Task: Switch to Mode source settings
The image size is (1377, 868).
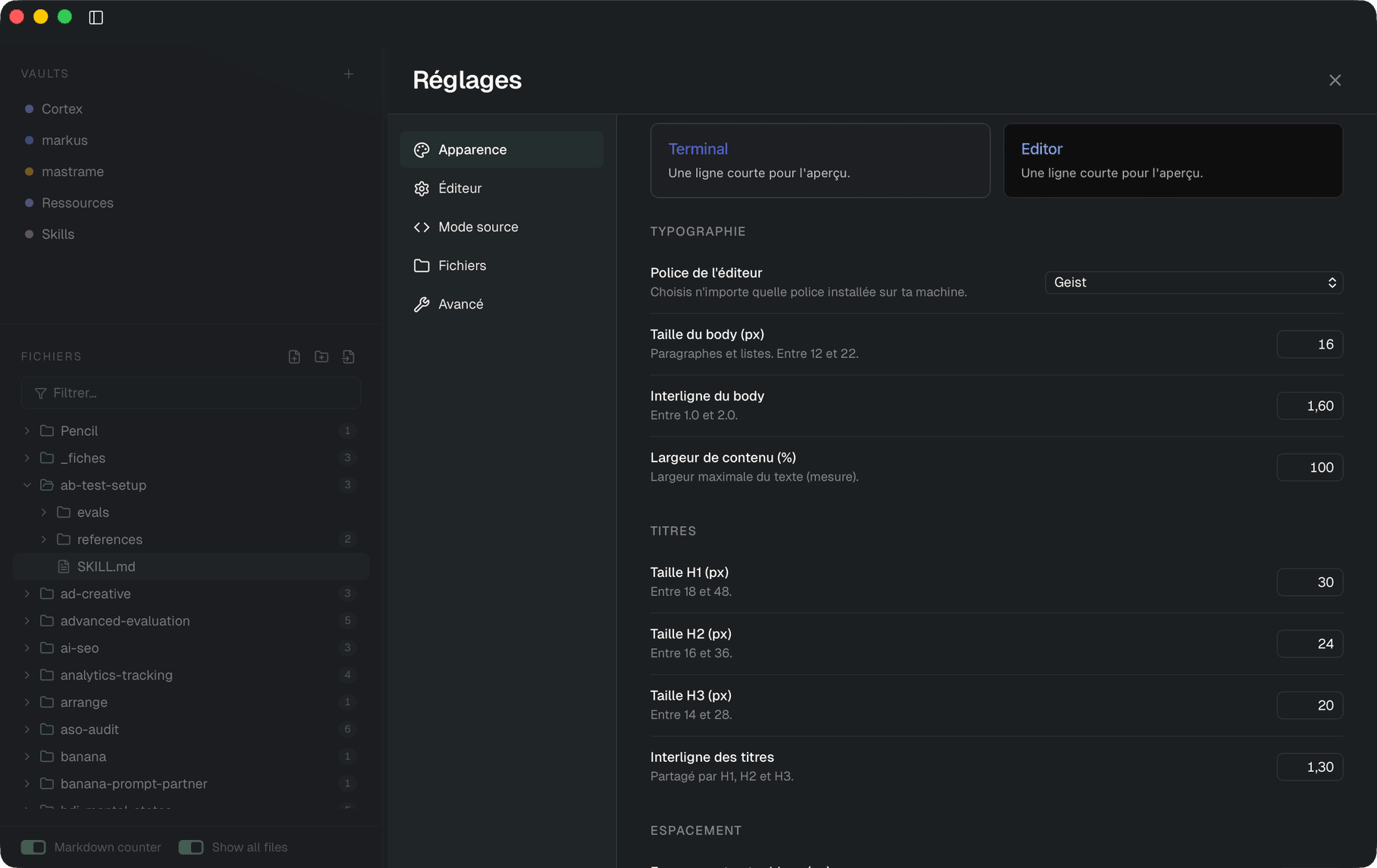Action: pos(501,227)
